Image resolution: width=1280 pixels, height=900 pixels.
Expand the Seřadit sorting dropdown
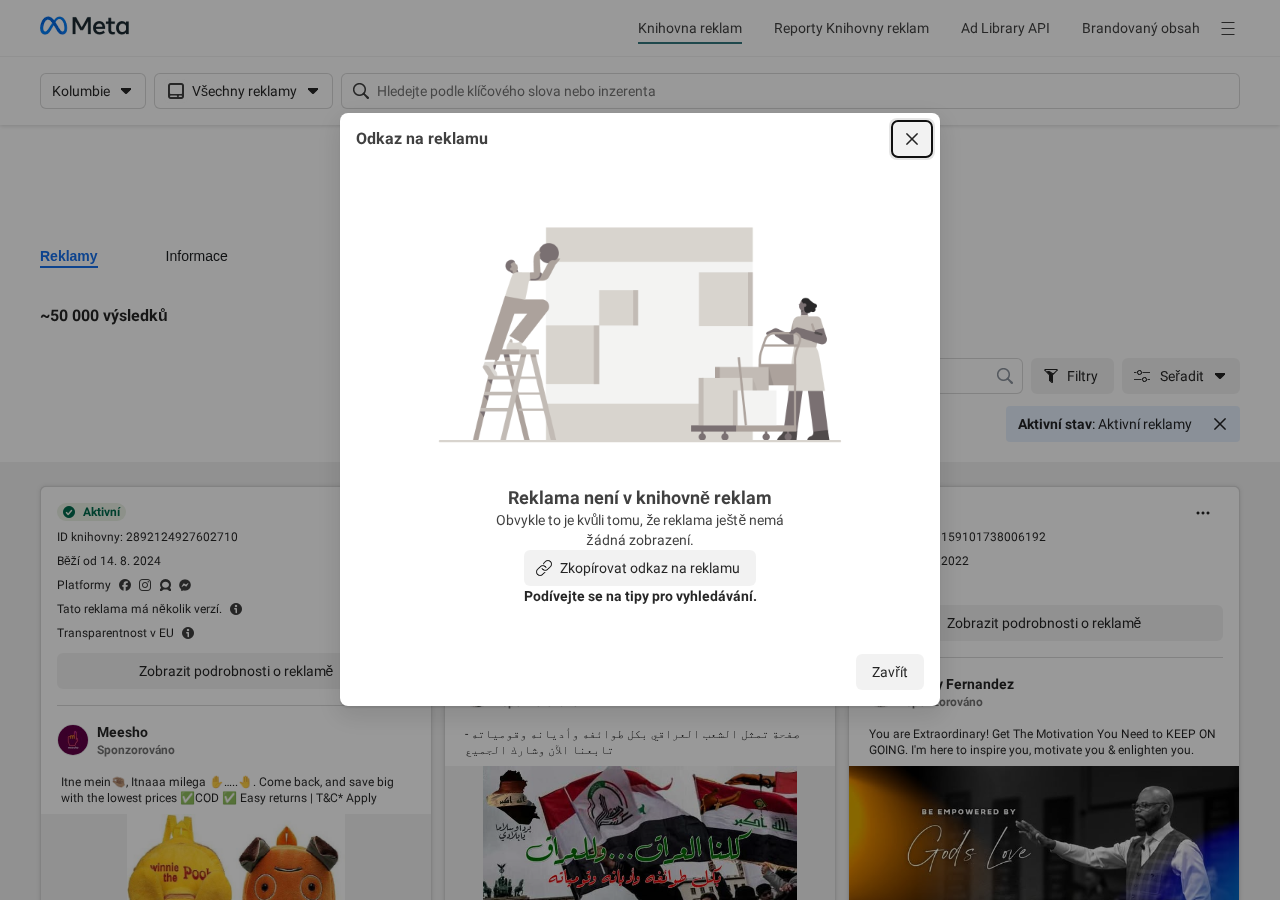(1180, 376)
